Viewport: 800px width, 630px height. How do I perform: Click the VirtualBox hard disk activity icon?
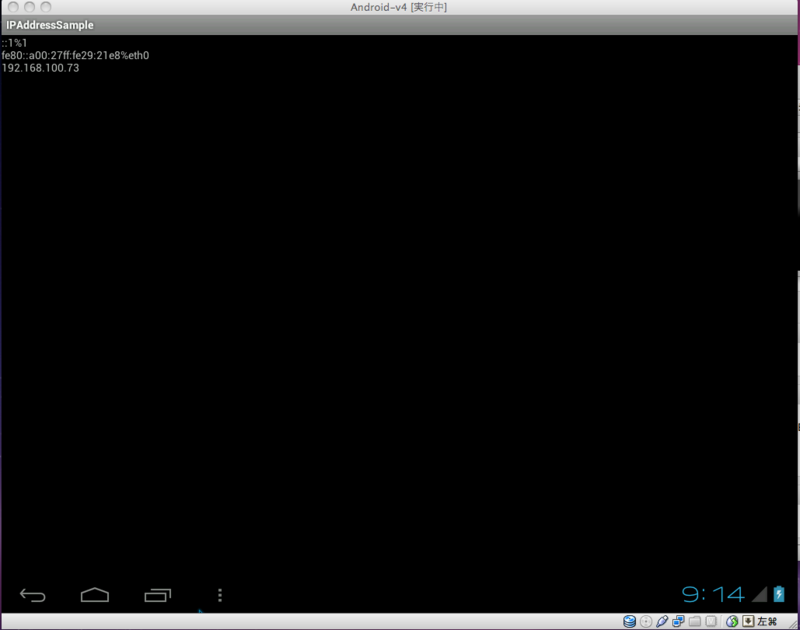pos(630,621)
